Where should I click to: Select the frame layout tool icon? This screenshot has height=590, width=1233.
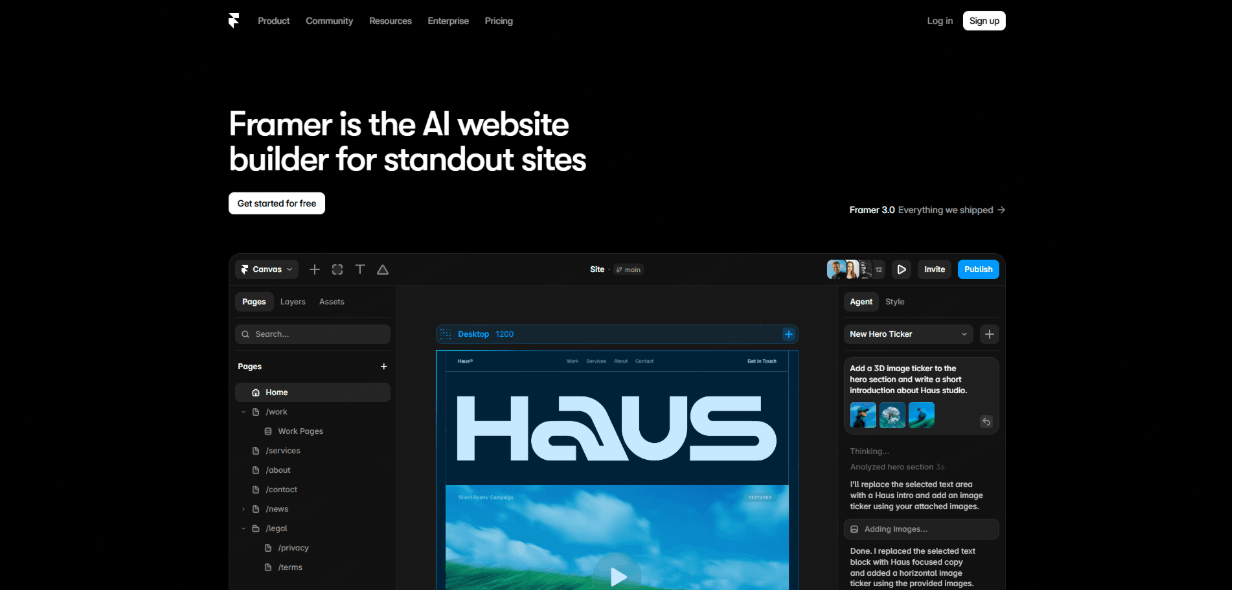click(337, 269)
